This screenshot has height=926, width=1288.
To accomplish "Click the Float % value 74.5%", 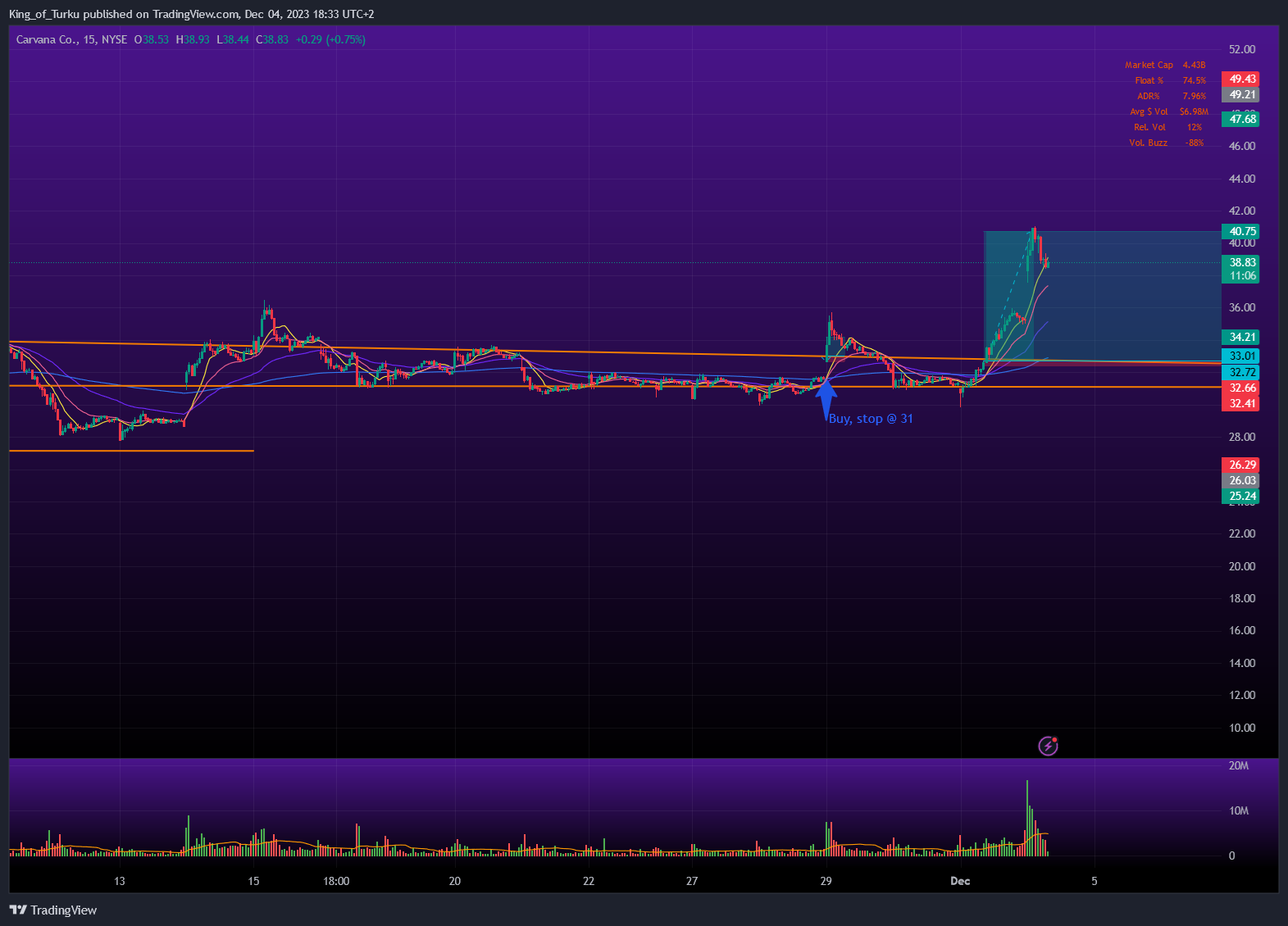I will 1195,80.
